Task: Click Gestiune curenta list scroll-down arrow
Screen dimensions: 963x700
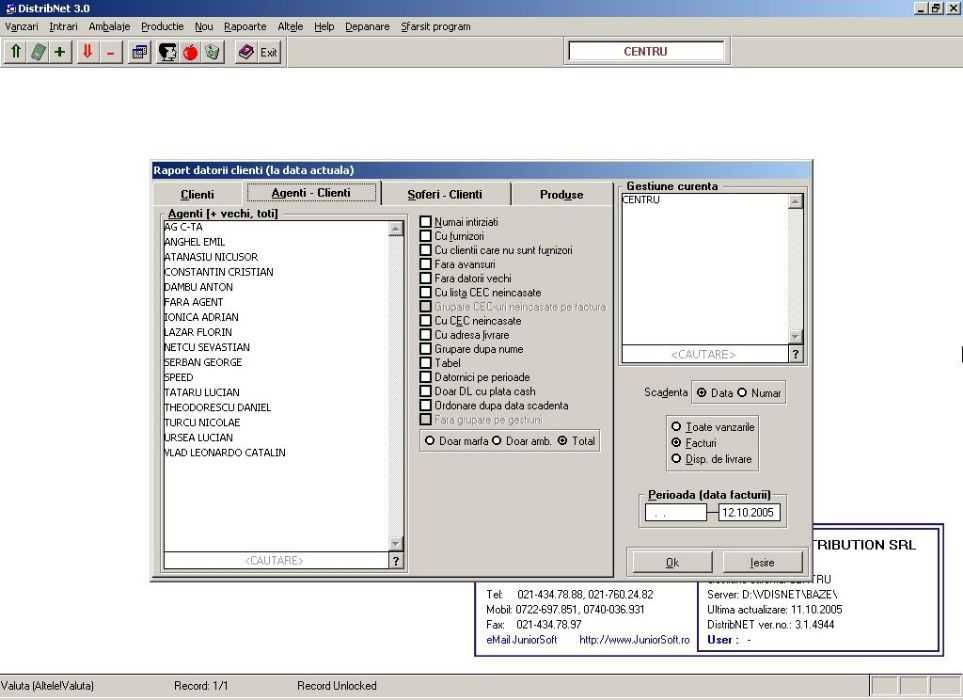Action: click(x=795, y=336)
